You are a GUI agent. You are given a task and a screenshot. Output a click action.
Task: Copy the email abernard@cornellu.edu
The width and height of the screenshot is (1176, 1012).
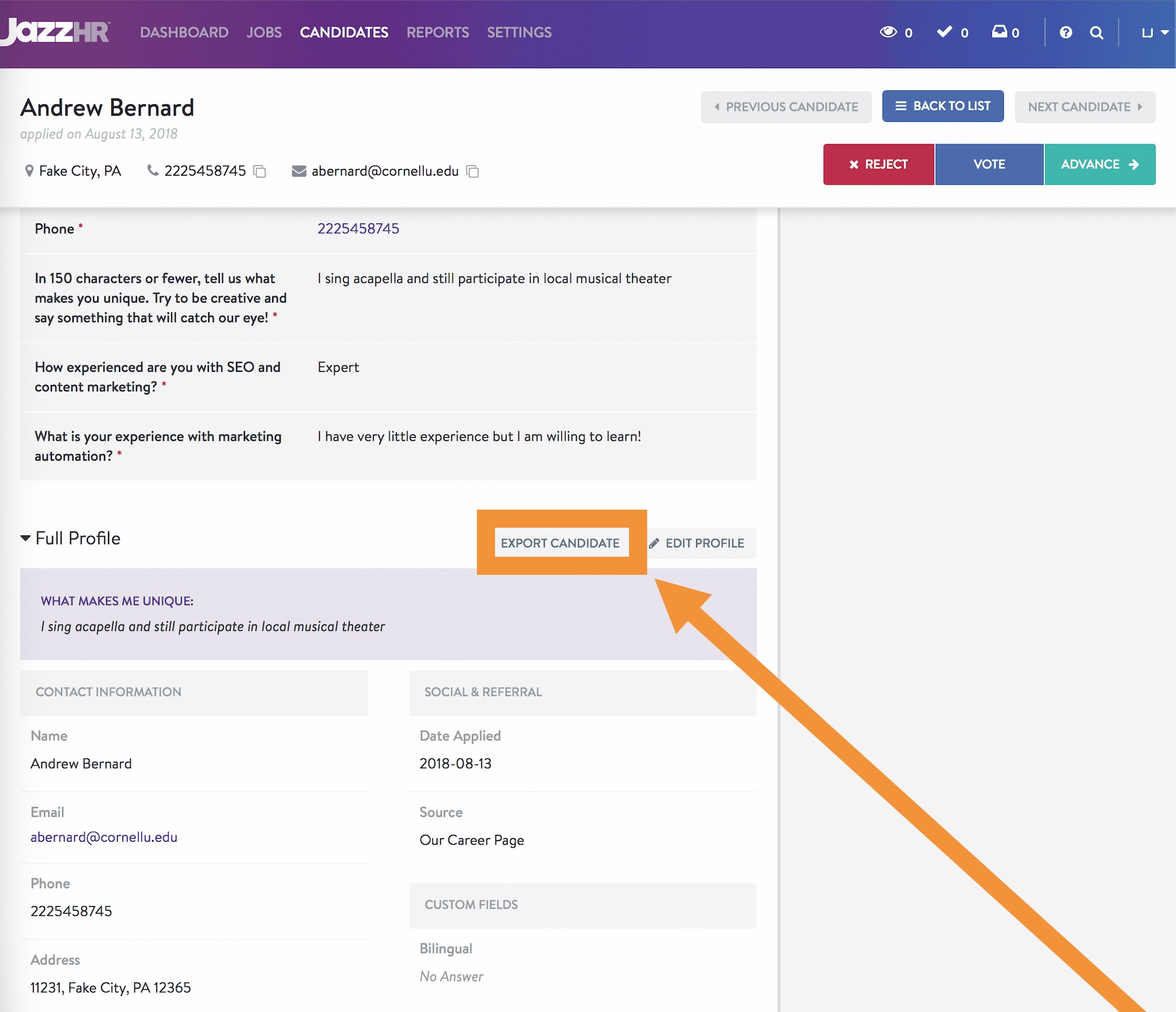click(473, 171)
